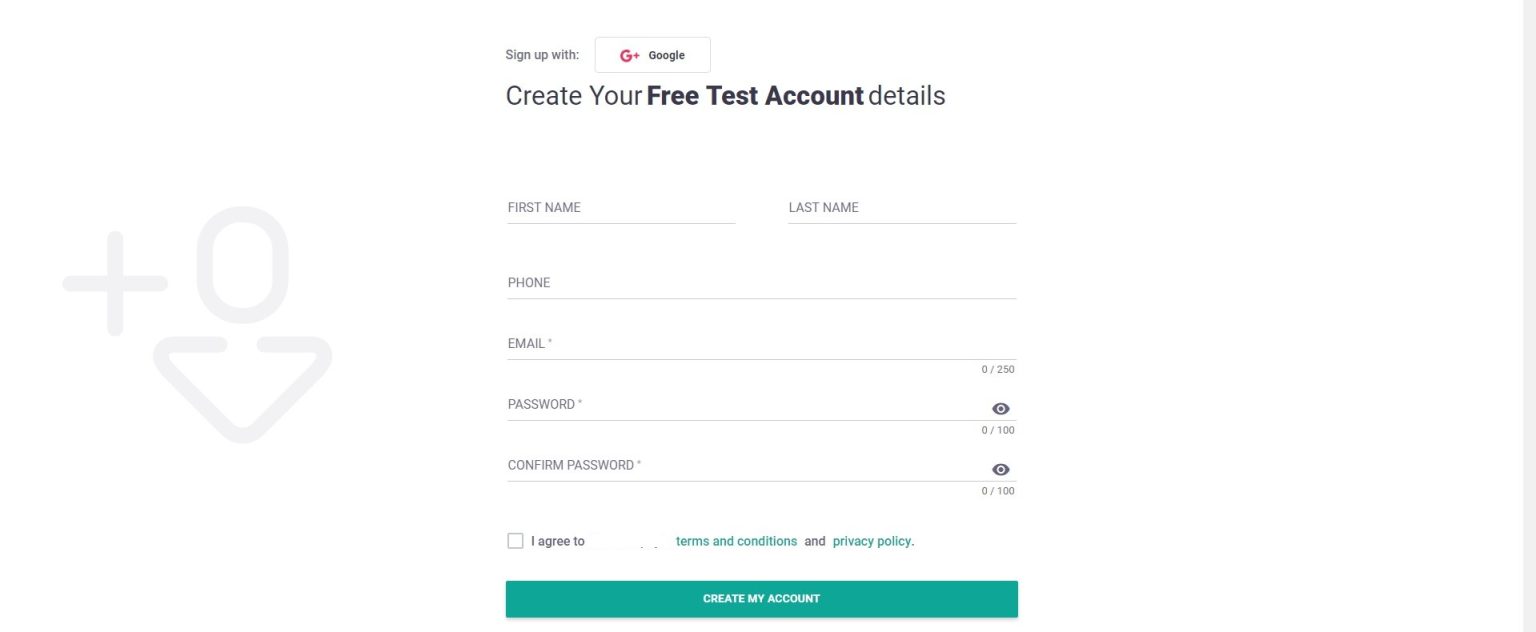Click the eye icon beside Confirm Password
The width and height of the screenshot is (1536, 632).
(1000, 469)
